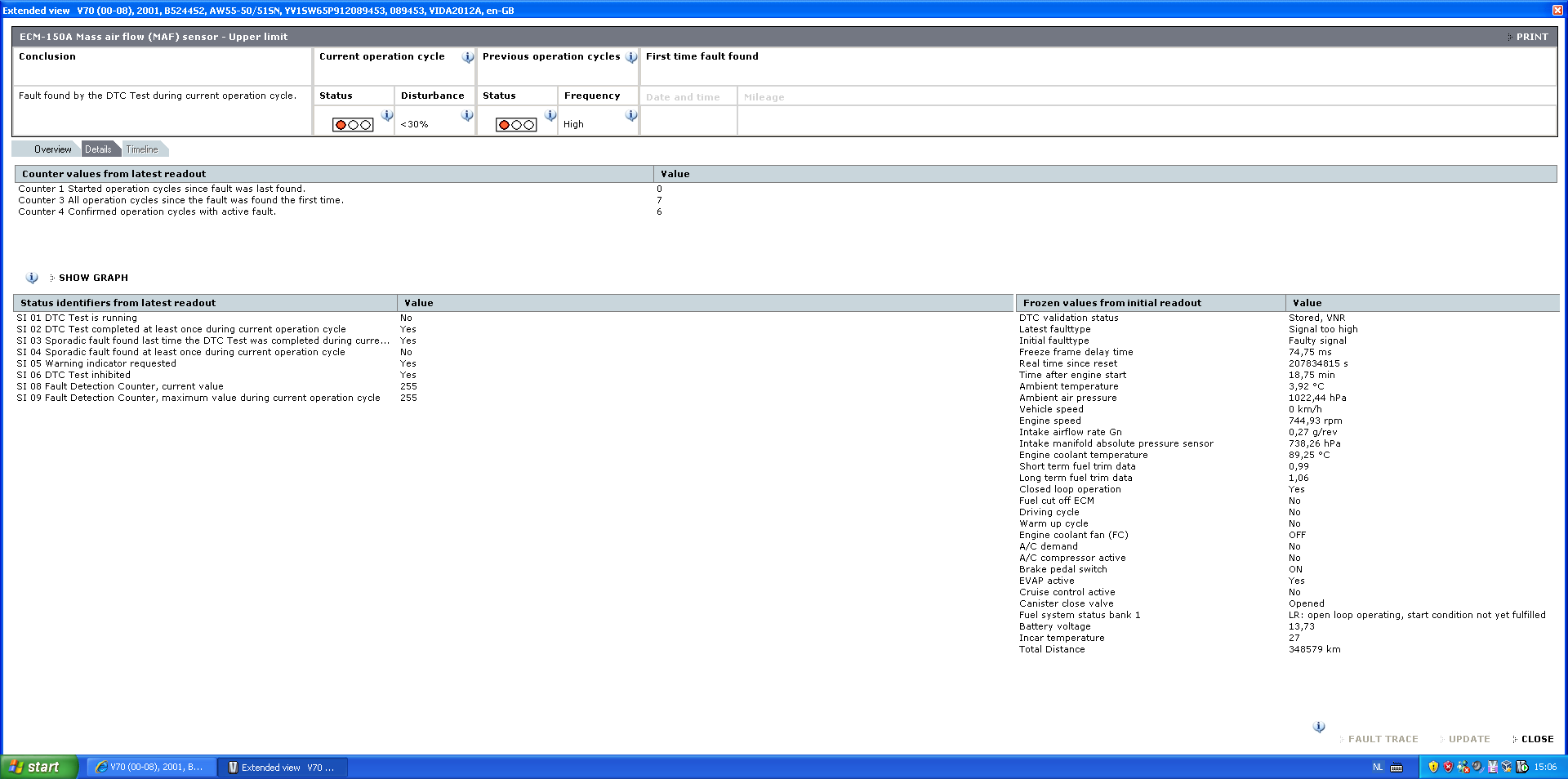Click info icon in previous cycles Status cell
Image resolution: width=1568 pixels, height=779 pixels.
tap(550, 115)
